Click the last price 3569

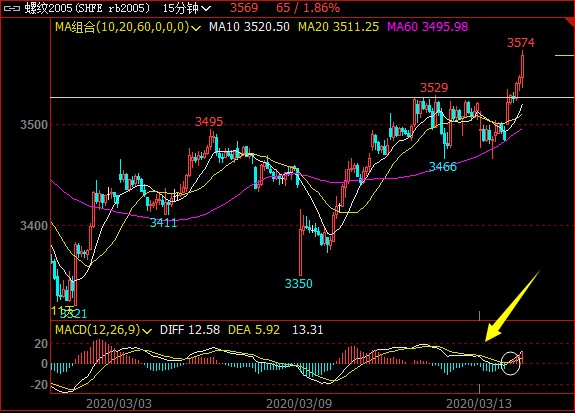[x=244, y=8]
